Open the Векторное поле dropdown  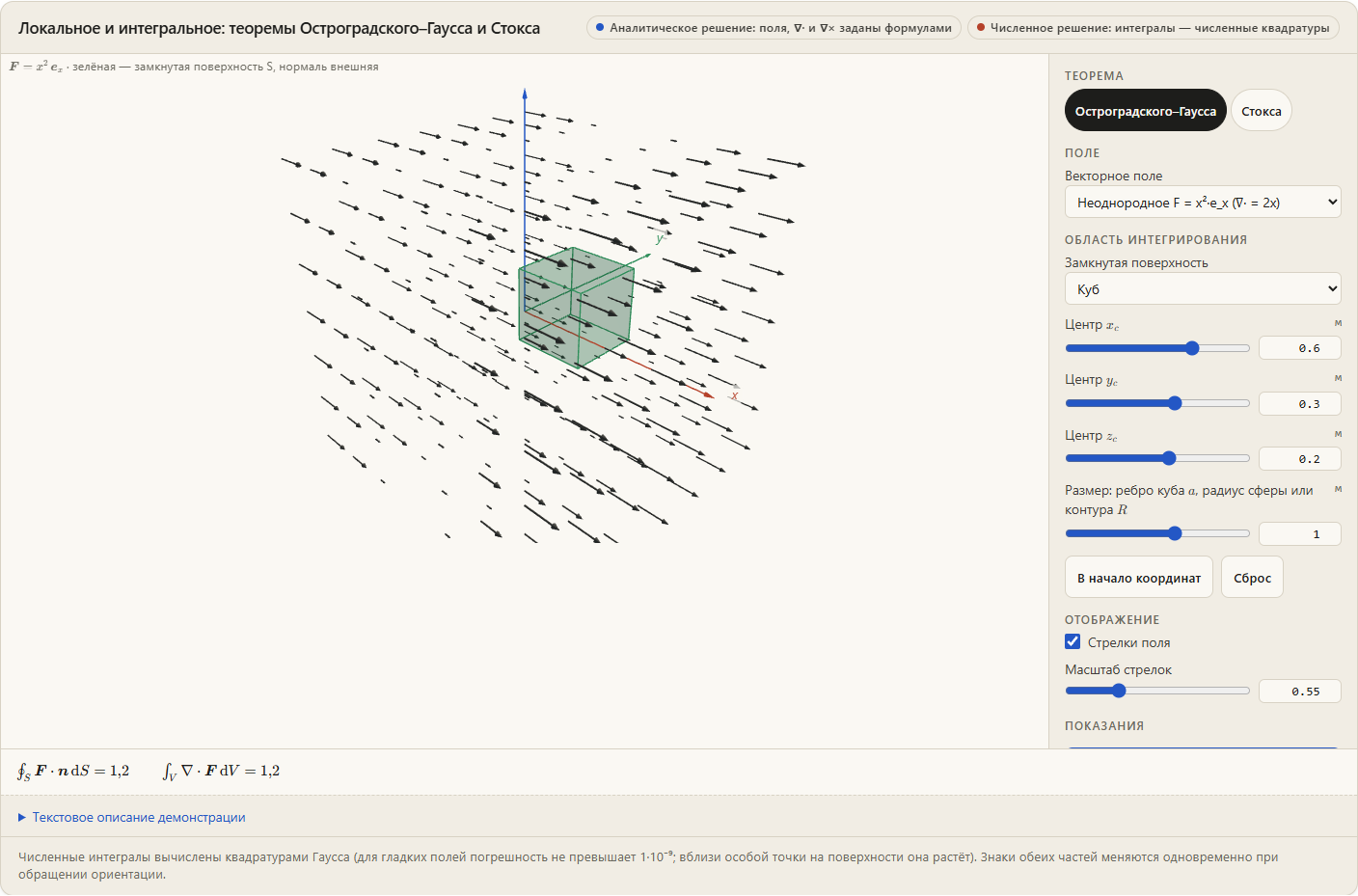pyautogui.click(x=1203, y=203)
